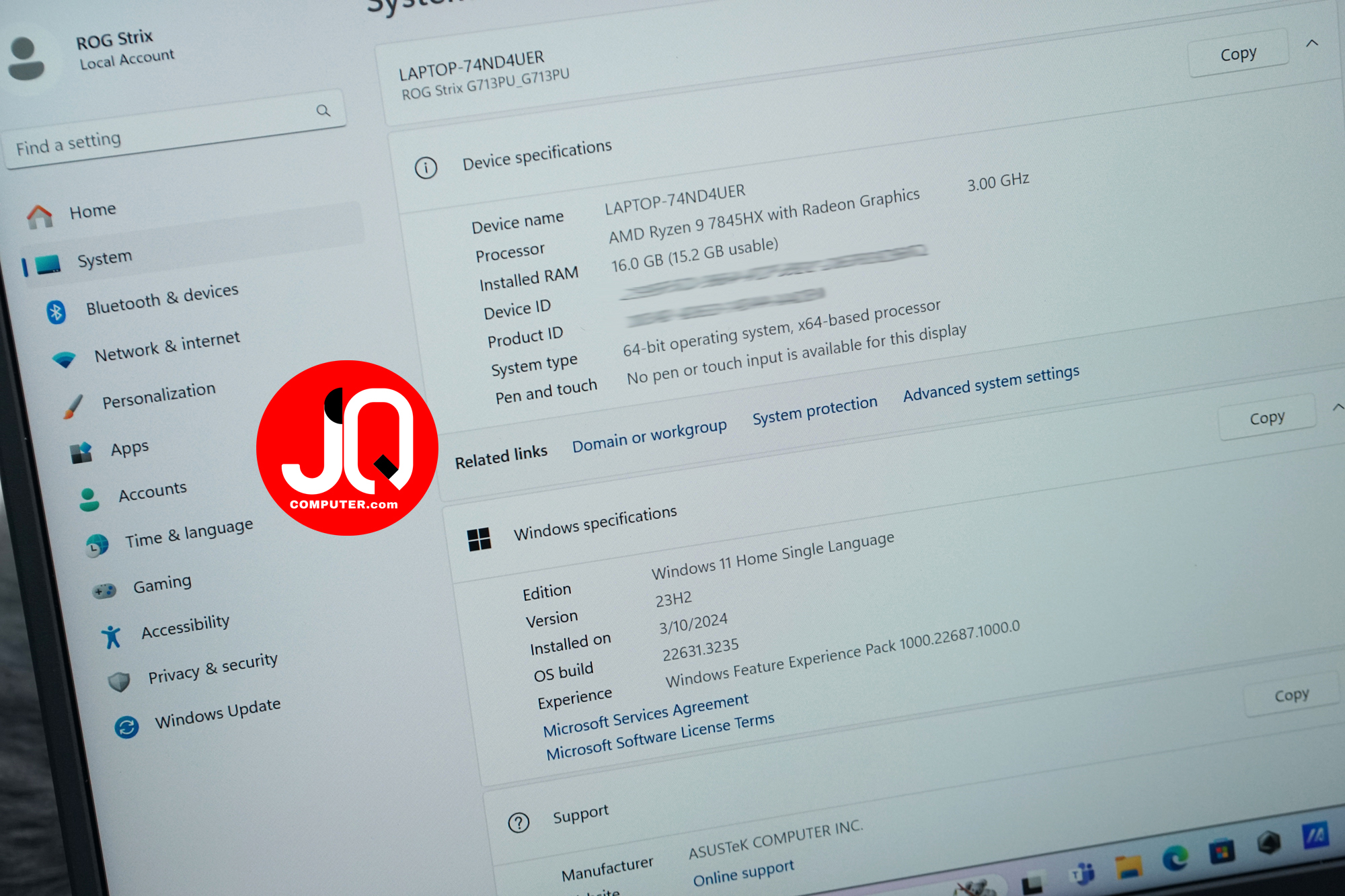The width and height of the screenshot is (1345, 896).
Task: Click the Windows Feature Experience Pack text
Action: 843,654
